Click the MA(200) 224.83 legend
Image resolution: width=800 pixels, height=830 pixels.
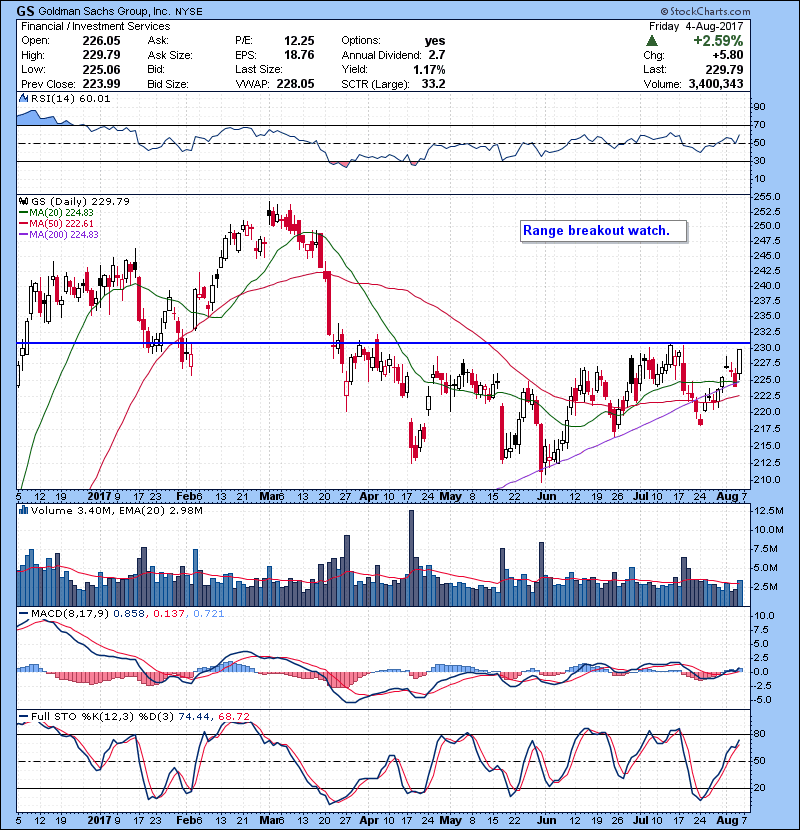coord(59,234)
